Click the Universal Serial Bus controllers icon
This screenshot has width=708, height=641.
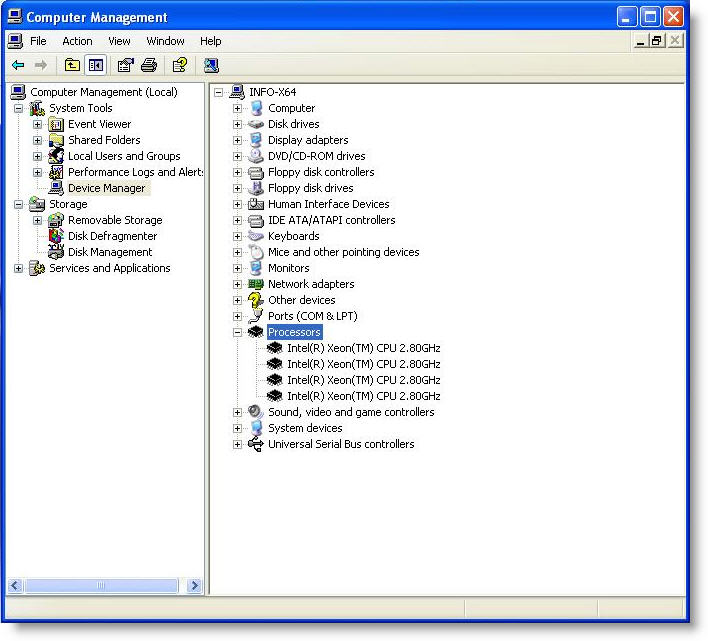256,444
